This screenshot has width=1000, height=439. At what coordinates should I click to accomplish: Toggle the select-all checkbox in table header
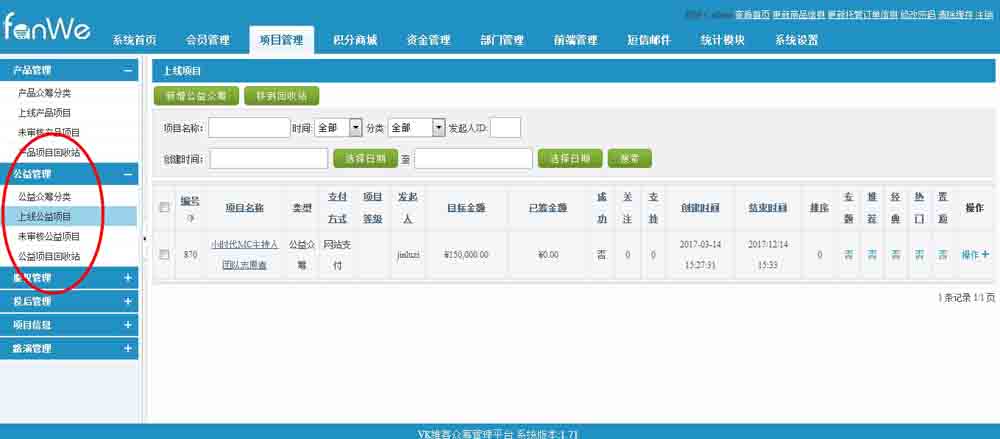click(x=164, y=207)
